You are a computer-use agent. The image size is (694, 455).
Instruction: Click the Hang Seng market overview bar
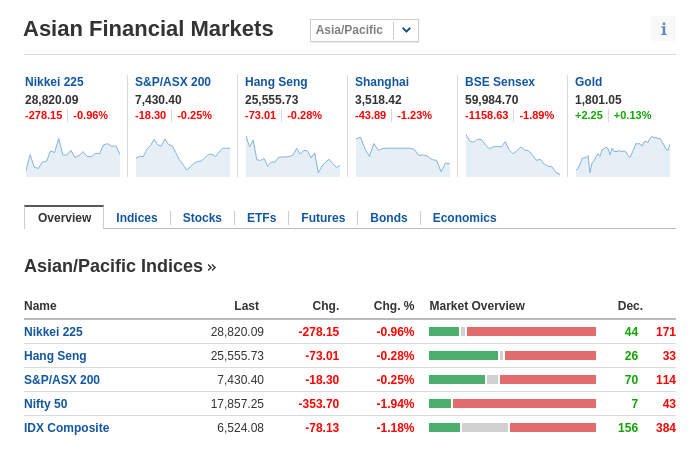tap(513, 355)
